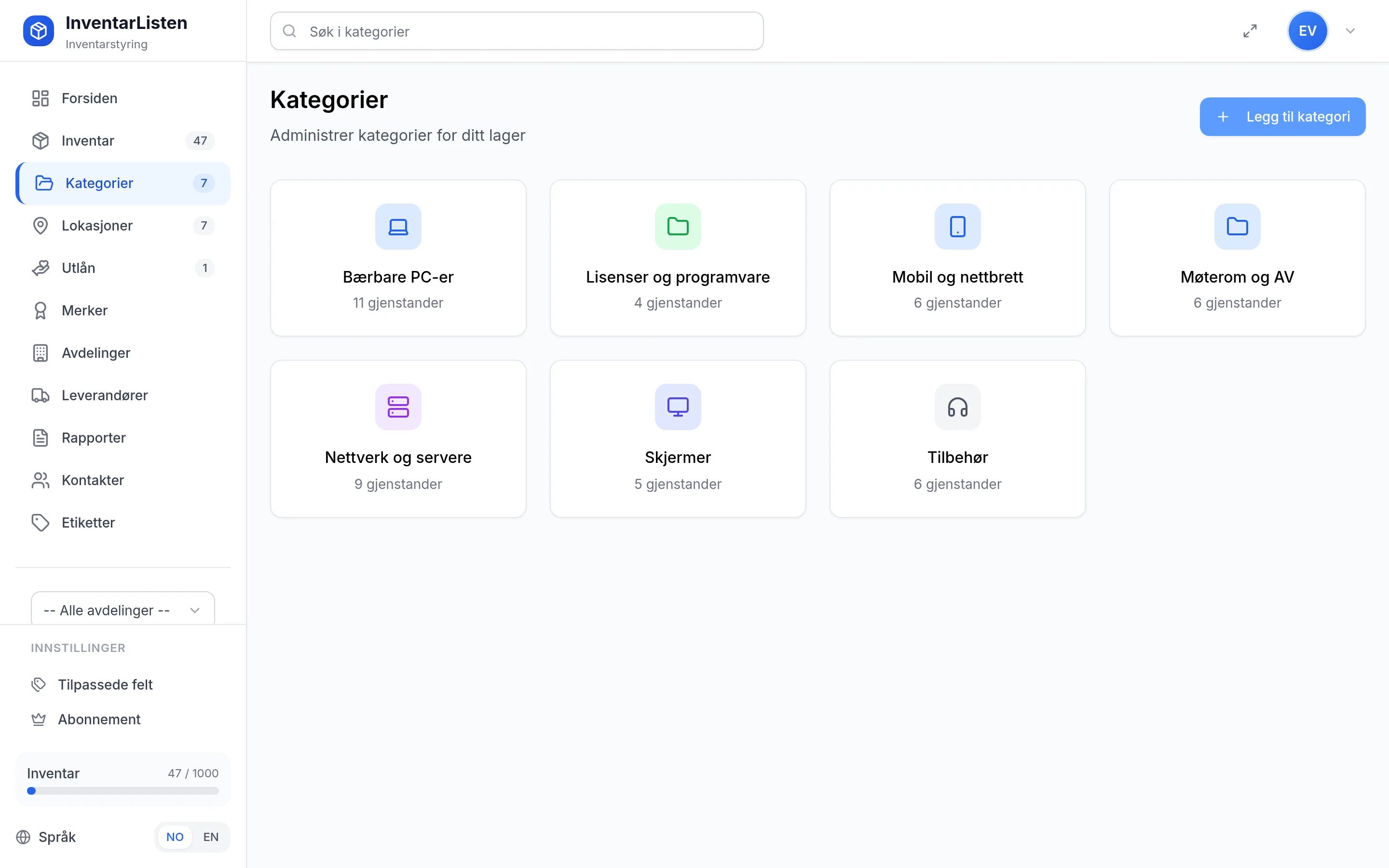Click the Møterom og AV title
1389x868 pixels.
point(1238,277)
